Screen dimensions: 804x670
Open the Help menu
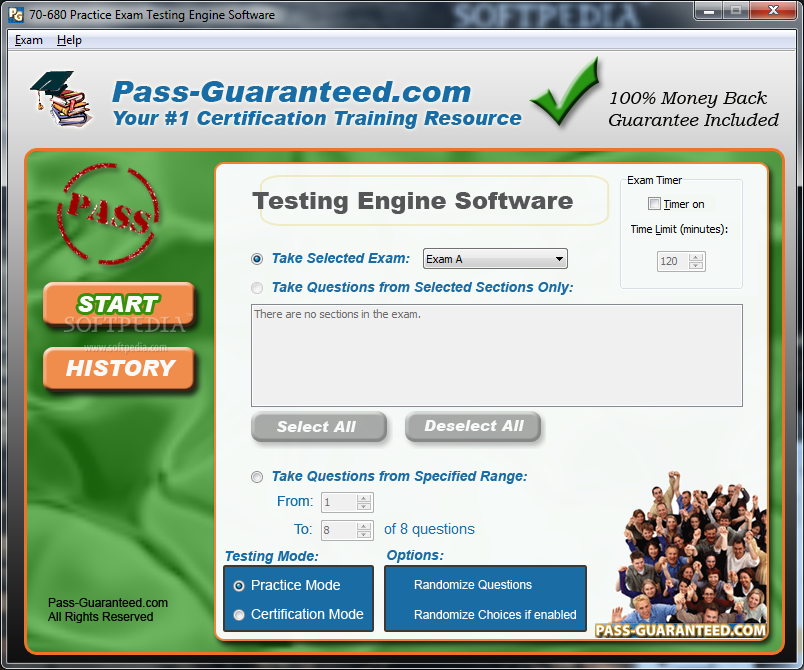[69, 40]
